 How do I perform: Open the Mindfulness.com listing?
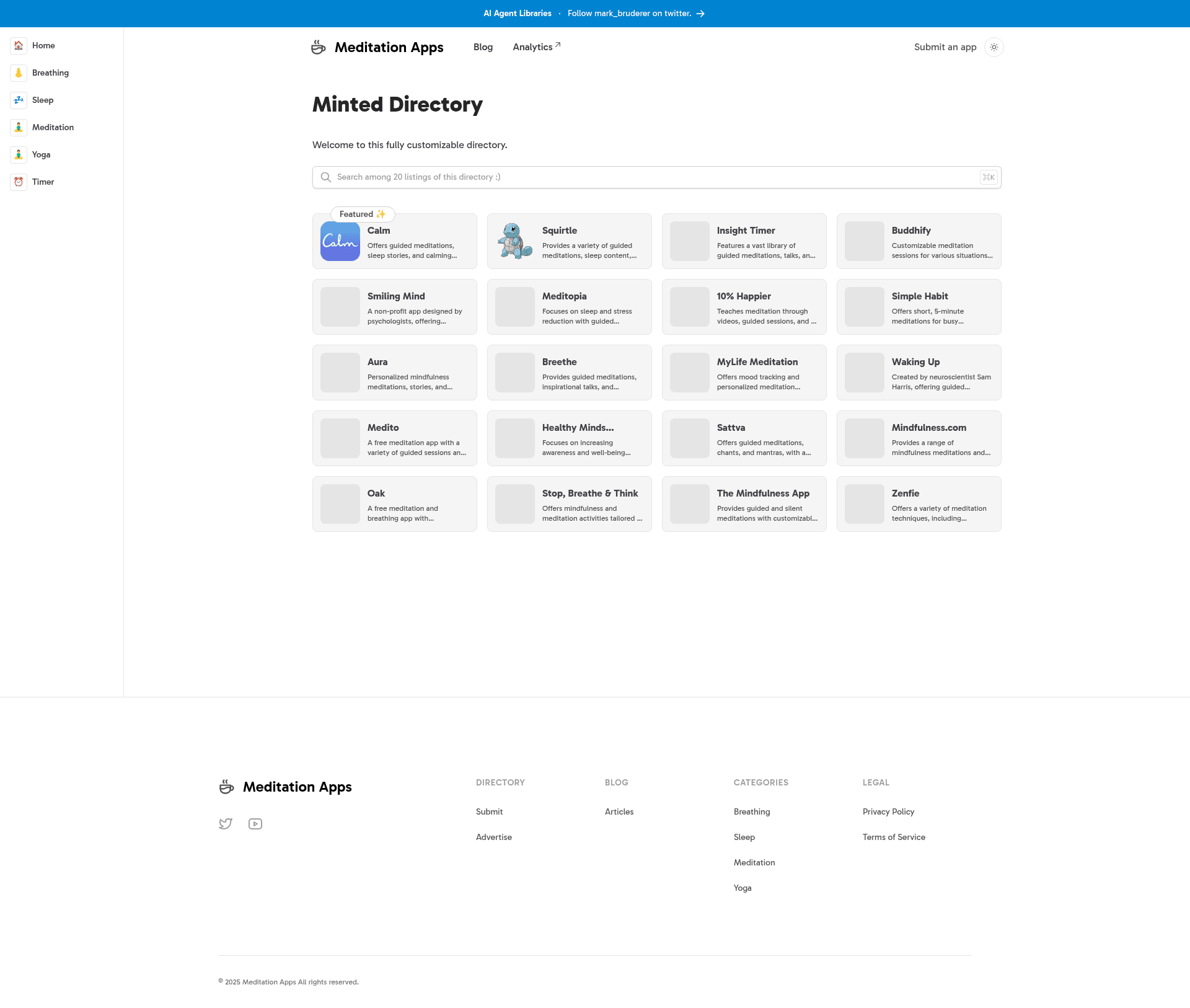click(919, 438)
